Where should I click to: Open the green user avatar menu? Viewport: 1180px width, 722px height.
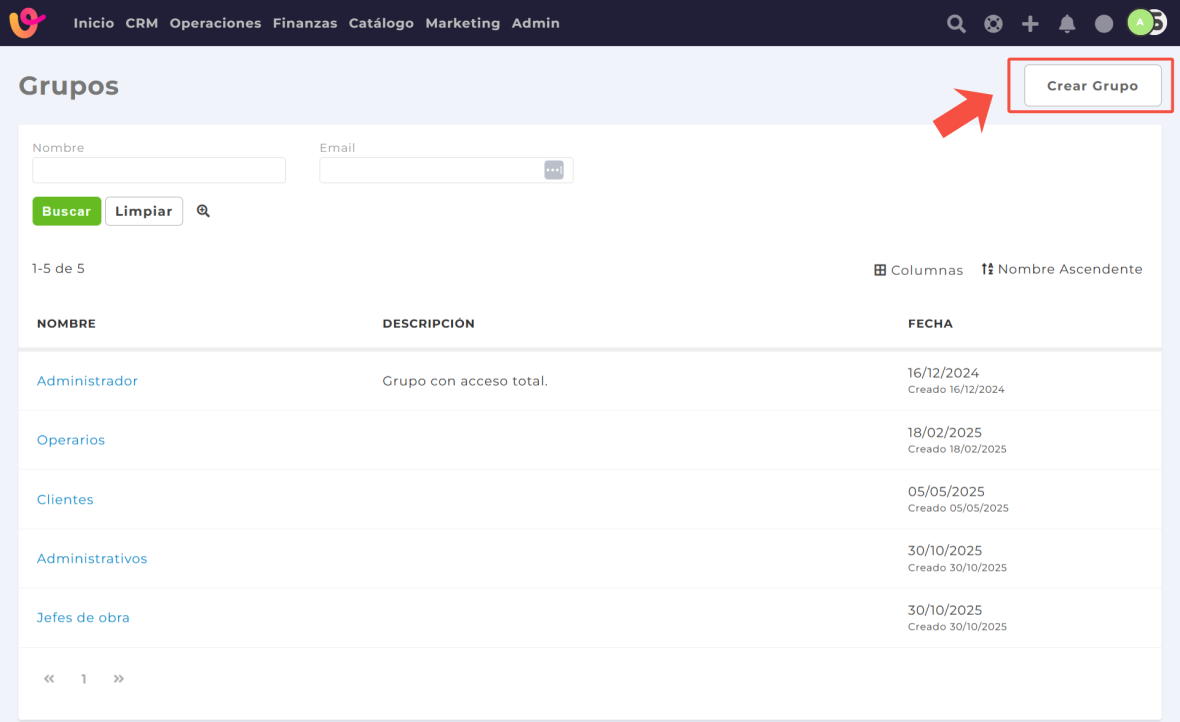coord(1140,22)
